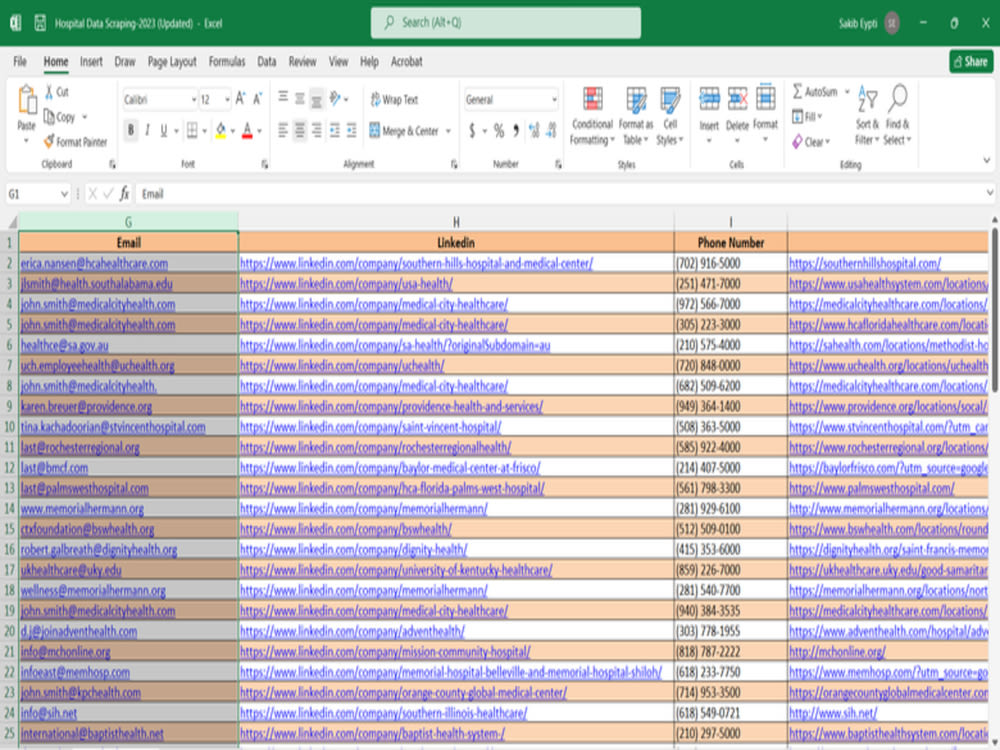
Task: Open the font size dropdown
Action: [x=227, y=99]
